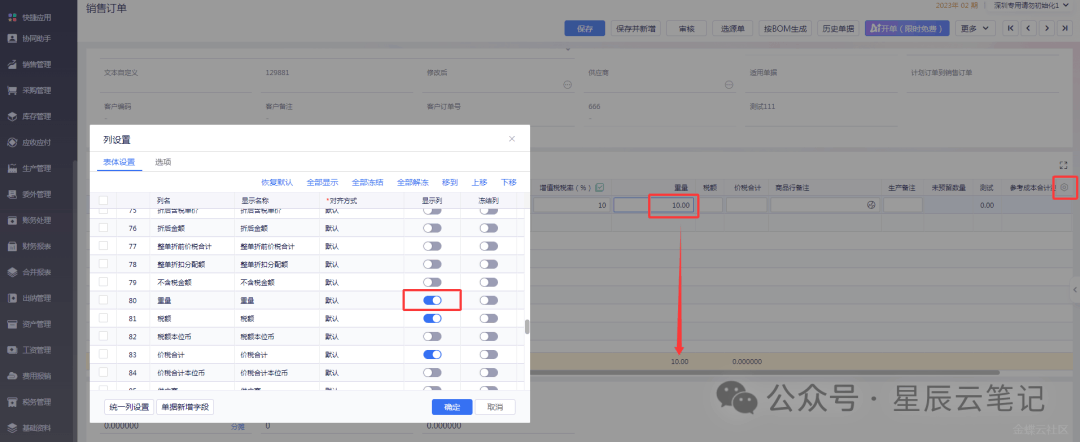Click the 恢复默认 link
1080x442 pixels.
277,183
